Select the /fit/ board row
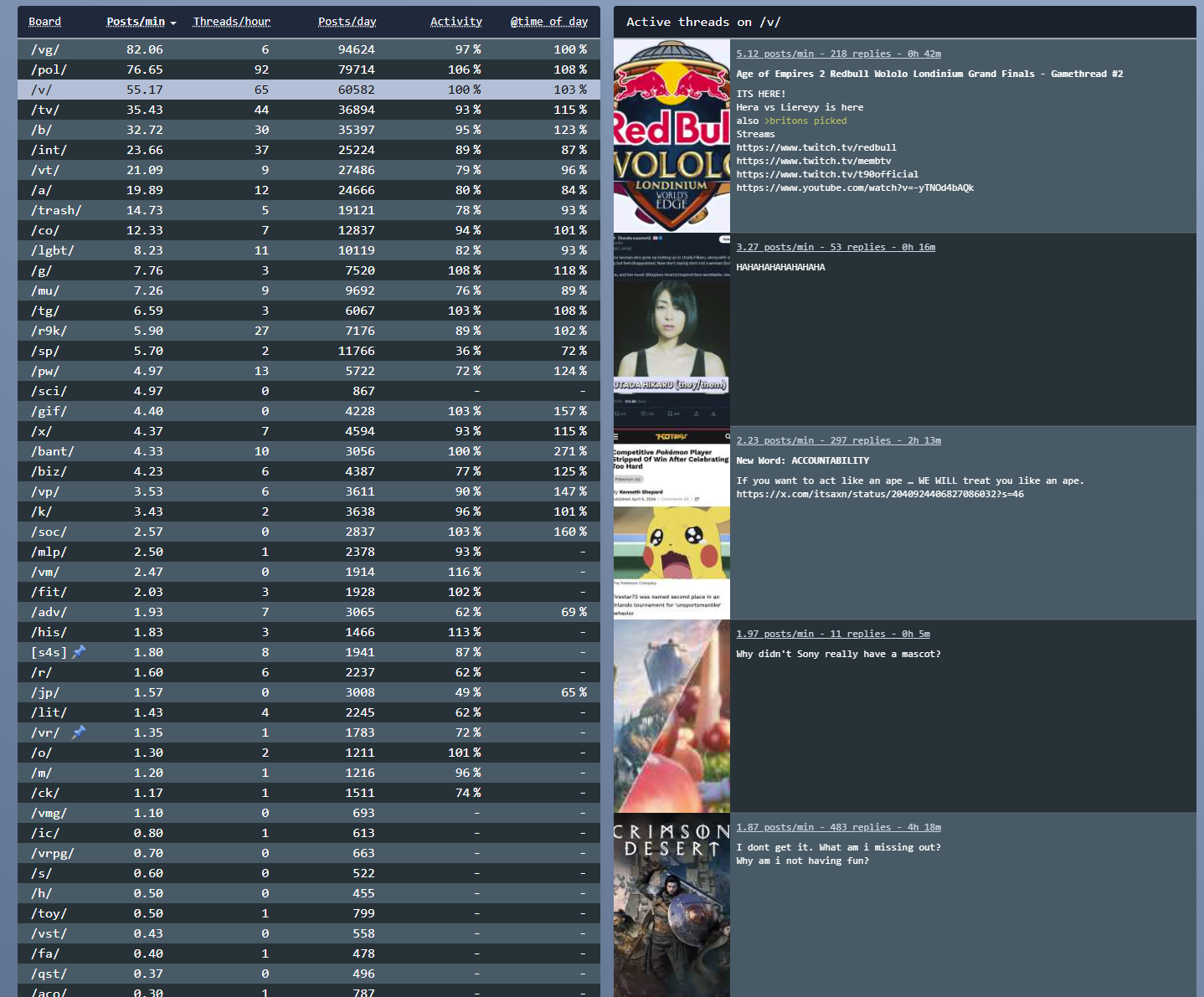 (x=309, y=592)
